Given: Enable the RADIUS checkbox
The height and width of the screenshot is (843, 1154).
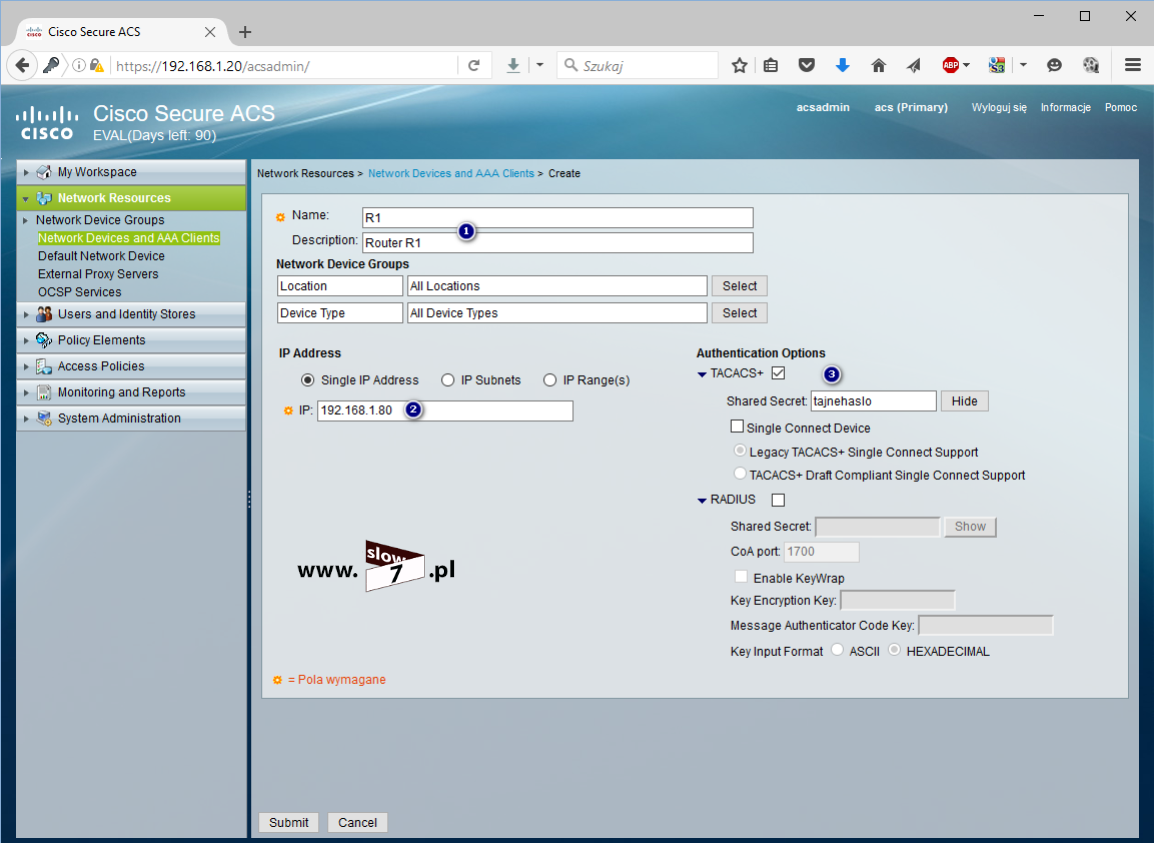Looking at the screenshot, I should [x=778, y=500].
